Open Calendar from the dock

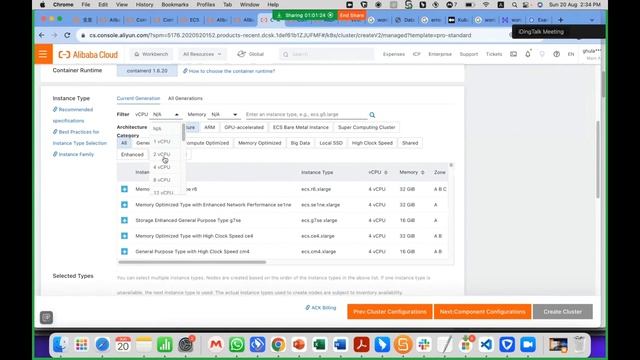coord(123,344)
